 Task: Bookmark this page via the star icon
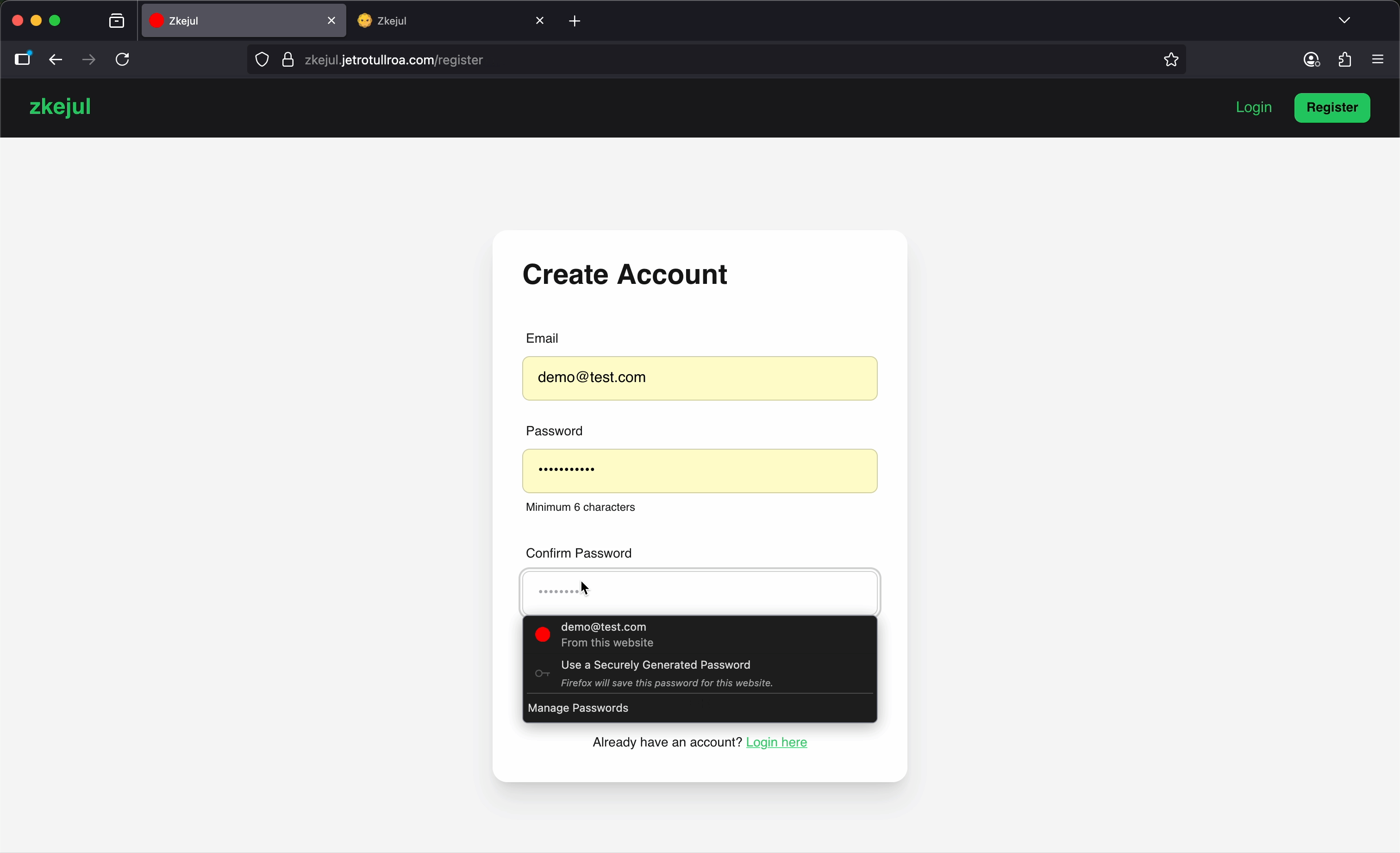1170,60
